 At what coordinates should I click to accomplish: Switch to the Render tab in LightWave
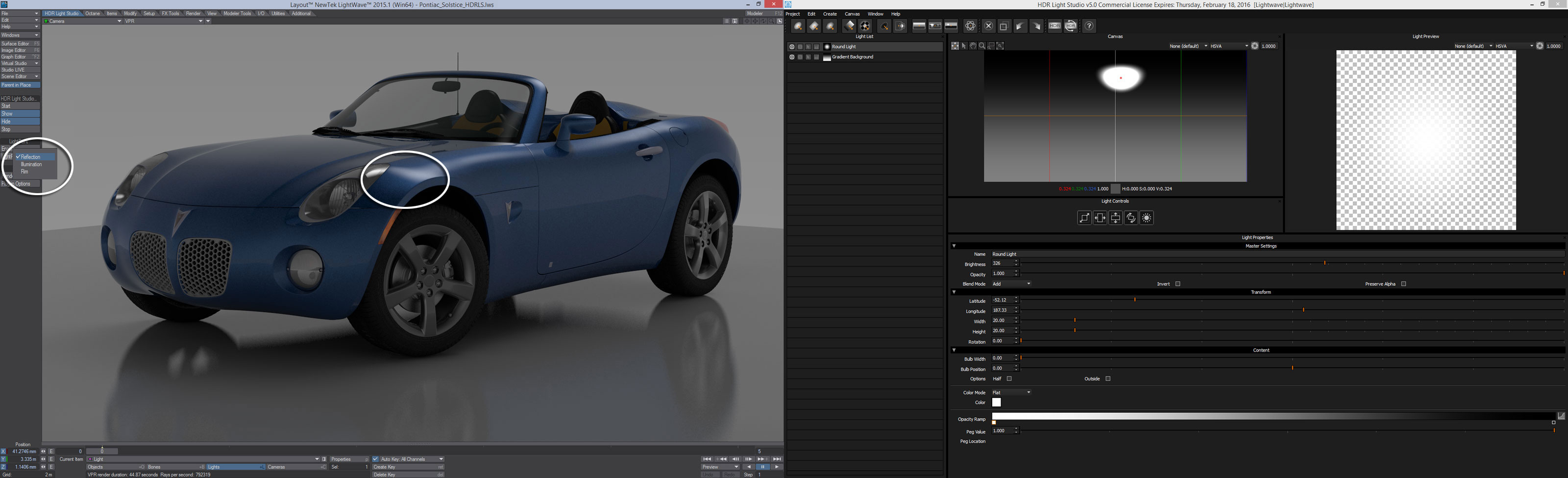tap(193, 13)
